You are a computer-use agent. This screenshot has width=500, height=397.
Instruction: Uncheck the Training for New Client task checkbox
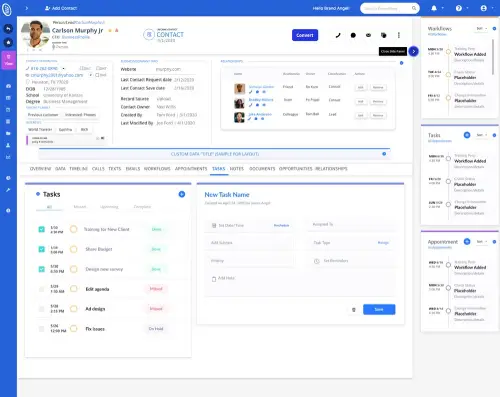41,229
